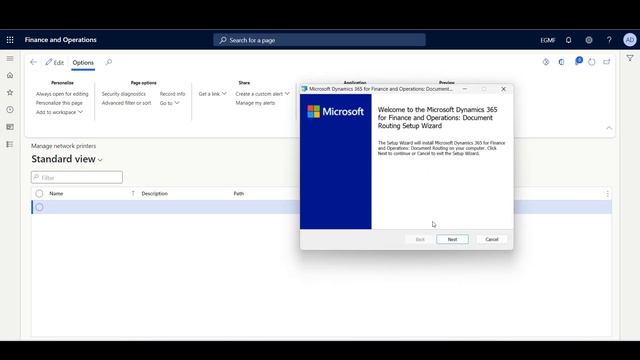Click Manage my alerts
640x360 pixels.
255,103
